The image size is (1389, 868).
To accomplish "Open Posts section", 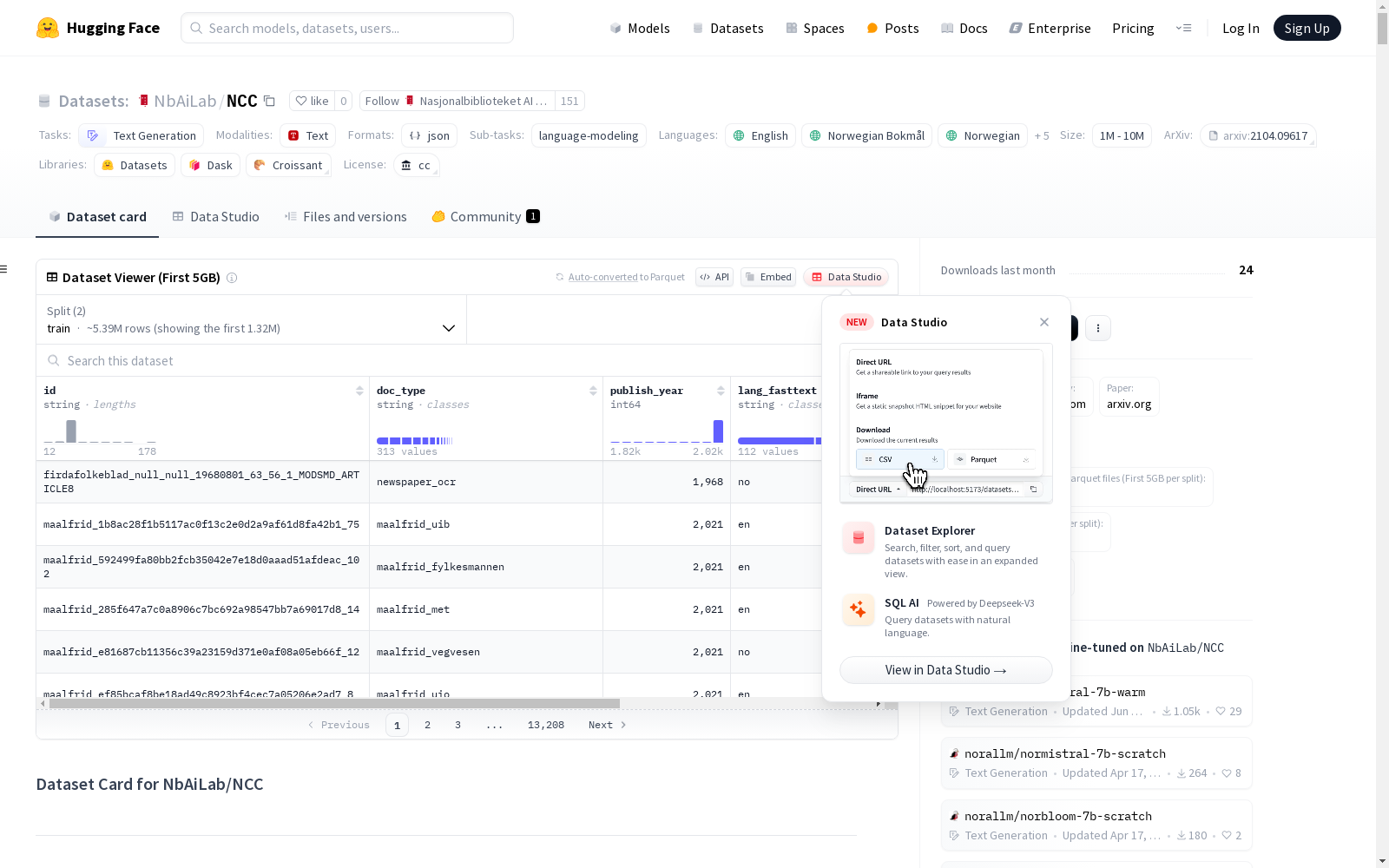I will pyautogui.click(x=892, y=28).
